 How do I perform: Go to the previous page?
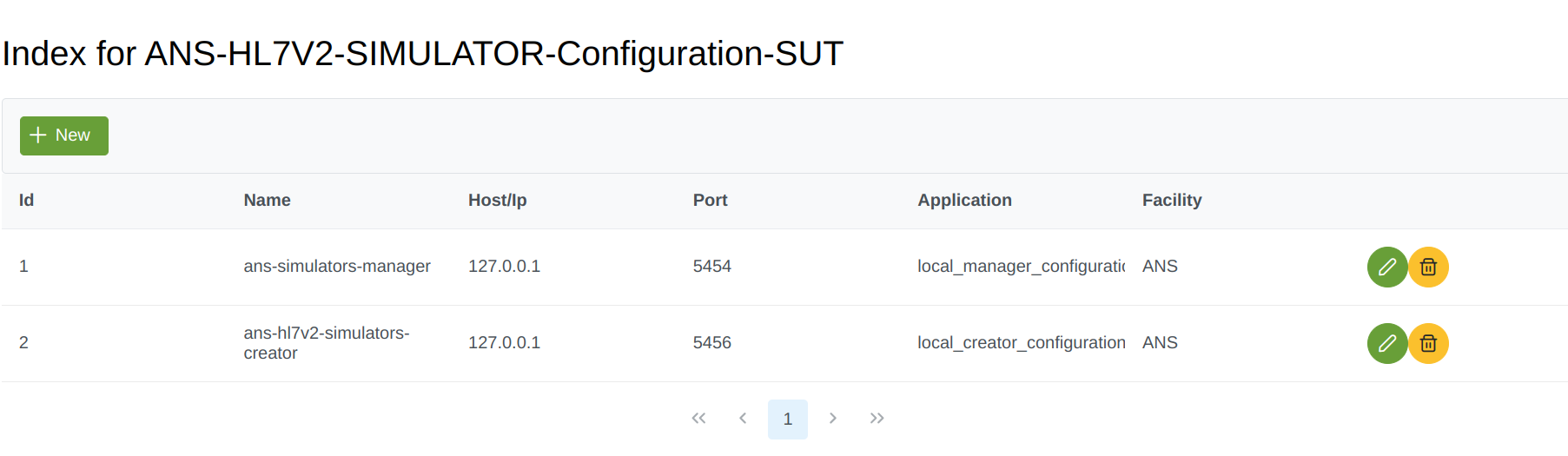coord(743,419)
